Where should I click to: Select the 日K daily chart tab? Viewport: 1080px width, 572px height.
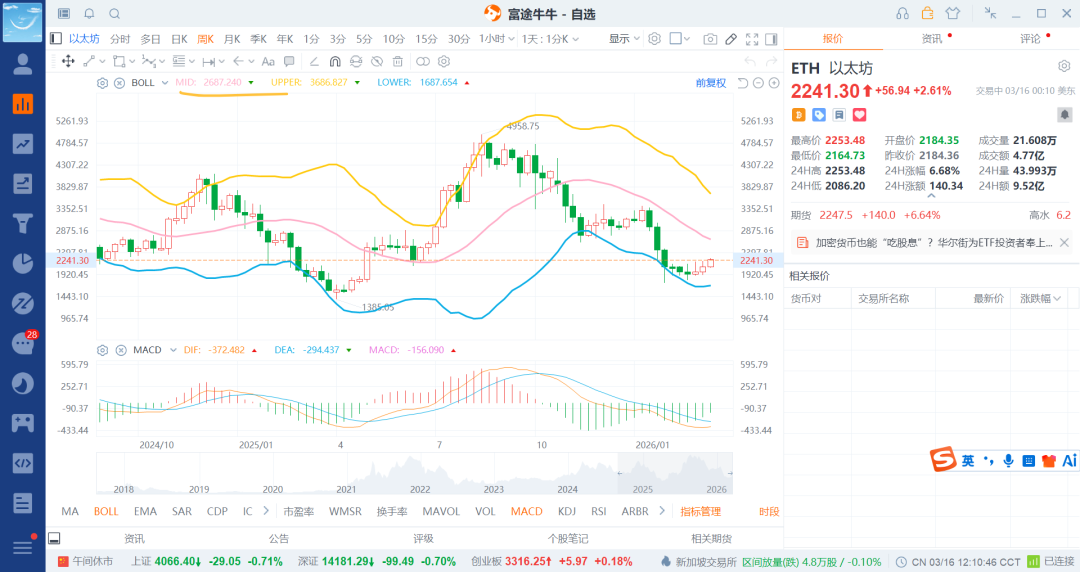pyautogui.click(x=179, y=39)
